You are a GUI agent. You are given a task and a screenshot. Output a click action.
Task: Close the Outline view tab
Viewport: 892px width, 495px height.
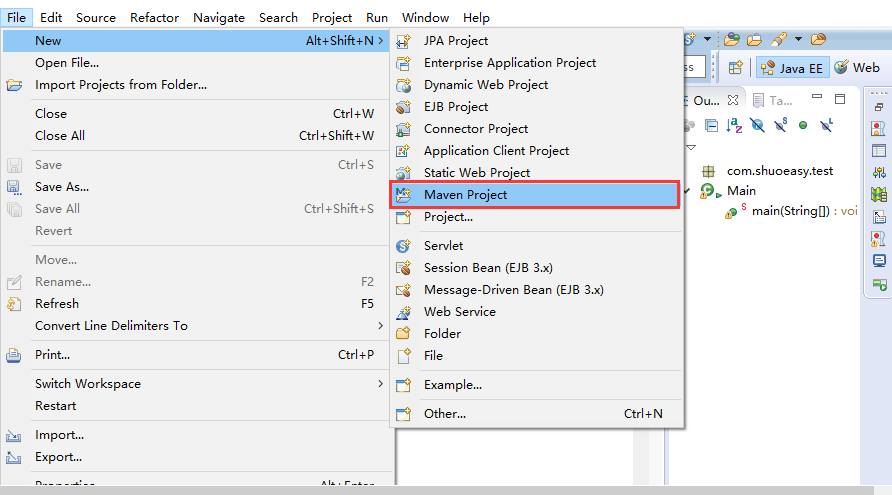(x=733, y=100)
